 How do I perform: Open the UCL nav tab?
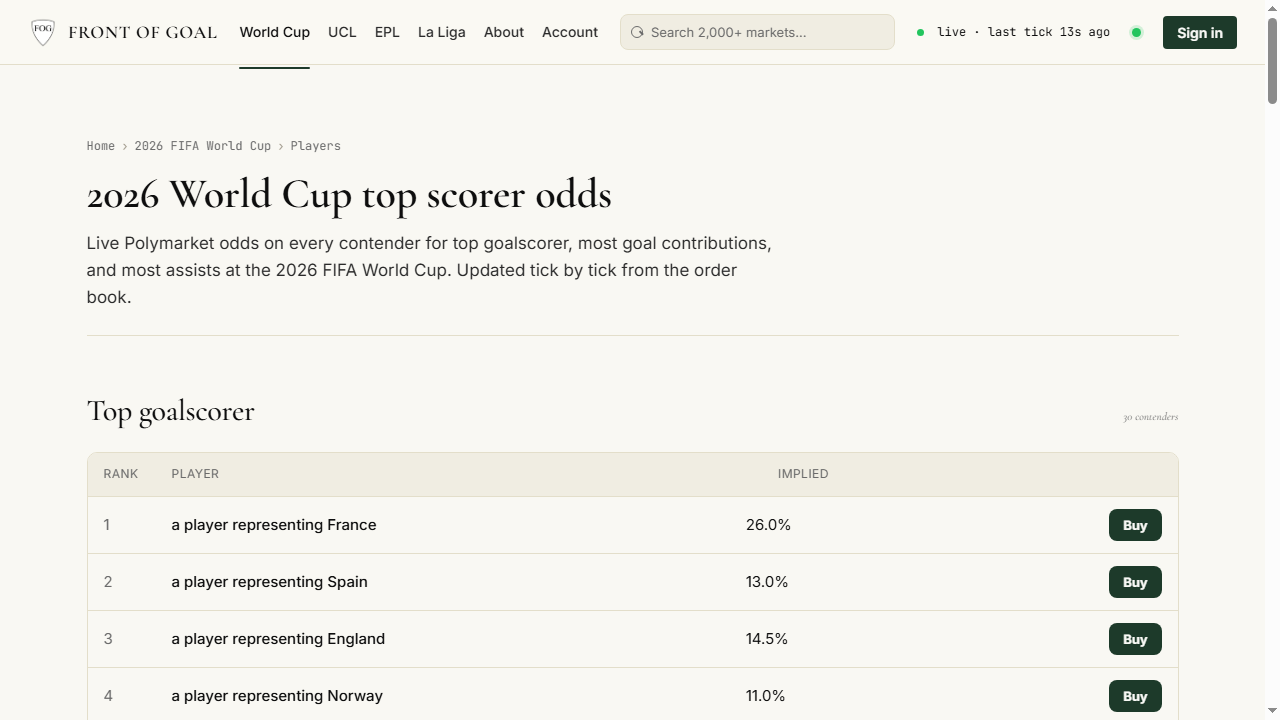pos(342,32)
